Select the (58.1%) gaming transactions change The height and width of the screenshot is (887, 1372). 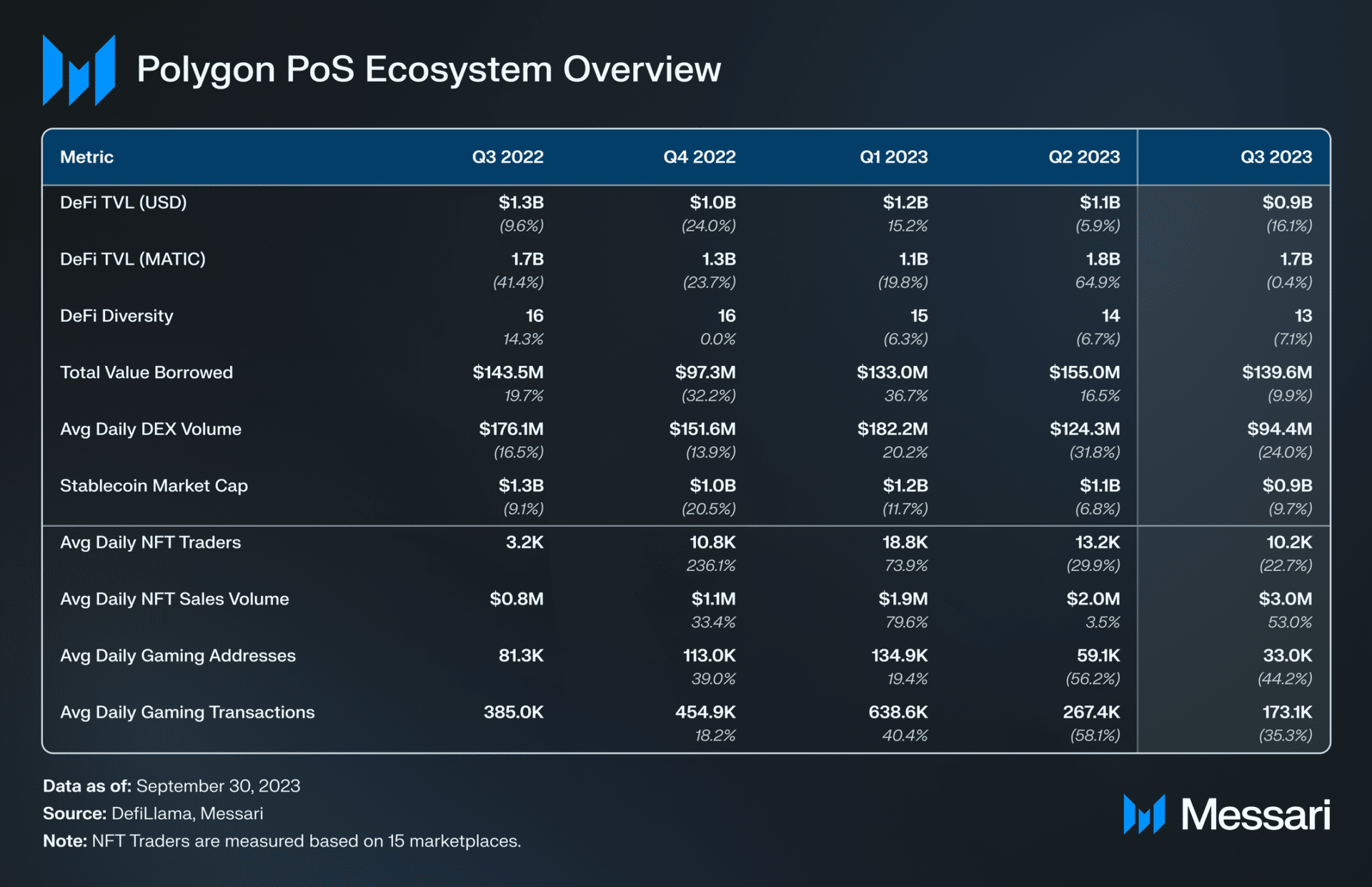coord(1095,735)
